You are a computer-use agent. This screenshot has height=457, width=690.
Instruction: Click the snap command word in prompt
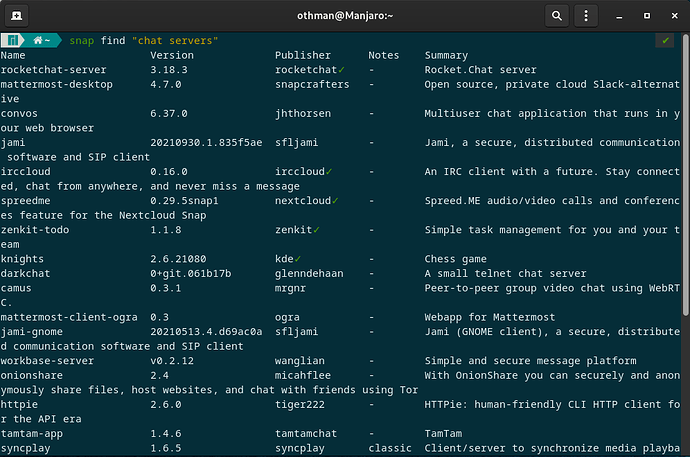pos(82,41)
